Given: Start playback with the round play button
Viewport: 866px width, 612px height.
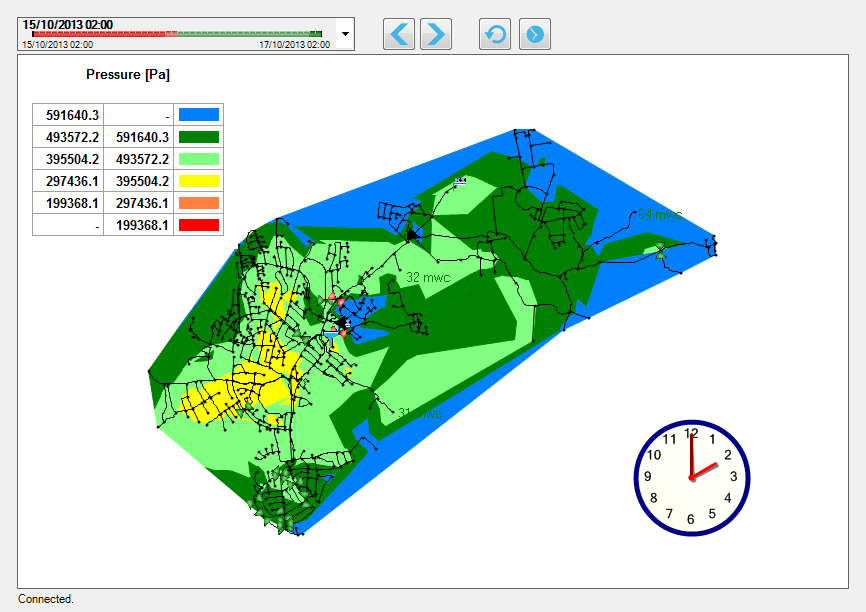Looking at the screenshot, I should tap(535, 34).
